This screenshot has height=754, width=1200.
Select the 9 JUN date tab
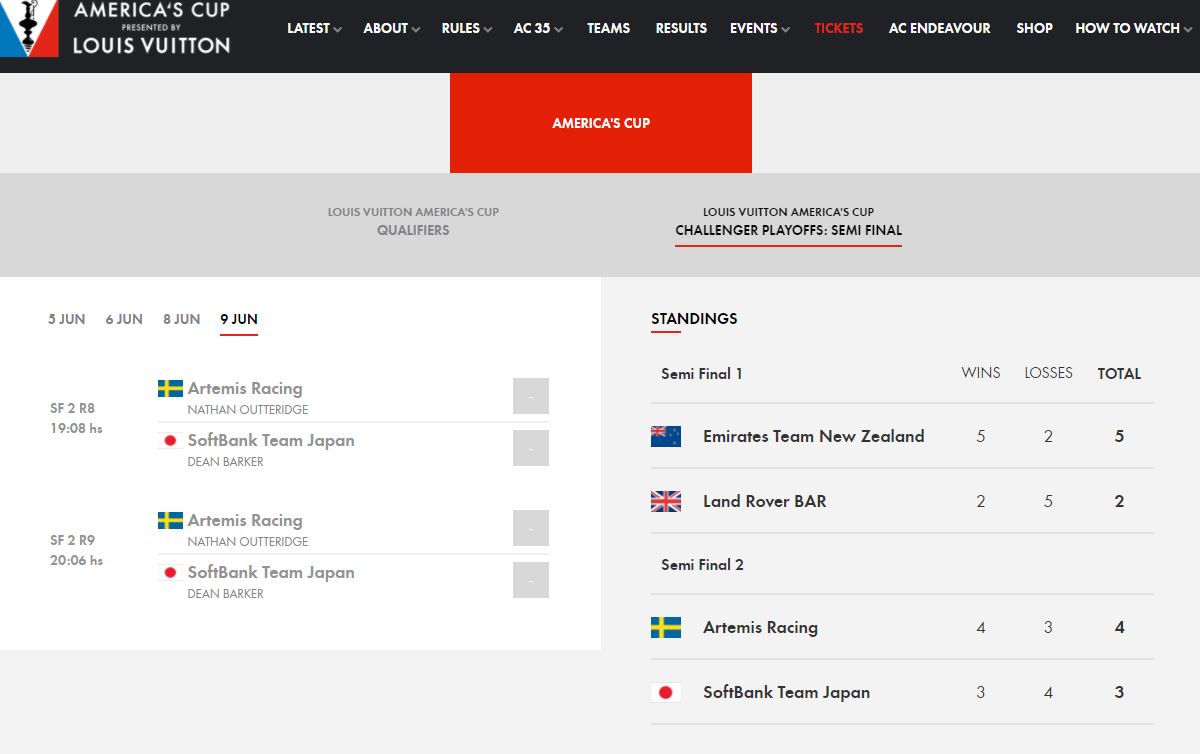click(239, 319)
